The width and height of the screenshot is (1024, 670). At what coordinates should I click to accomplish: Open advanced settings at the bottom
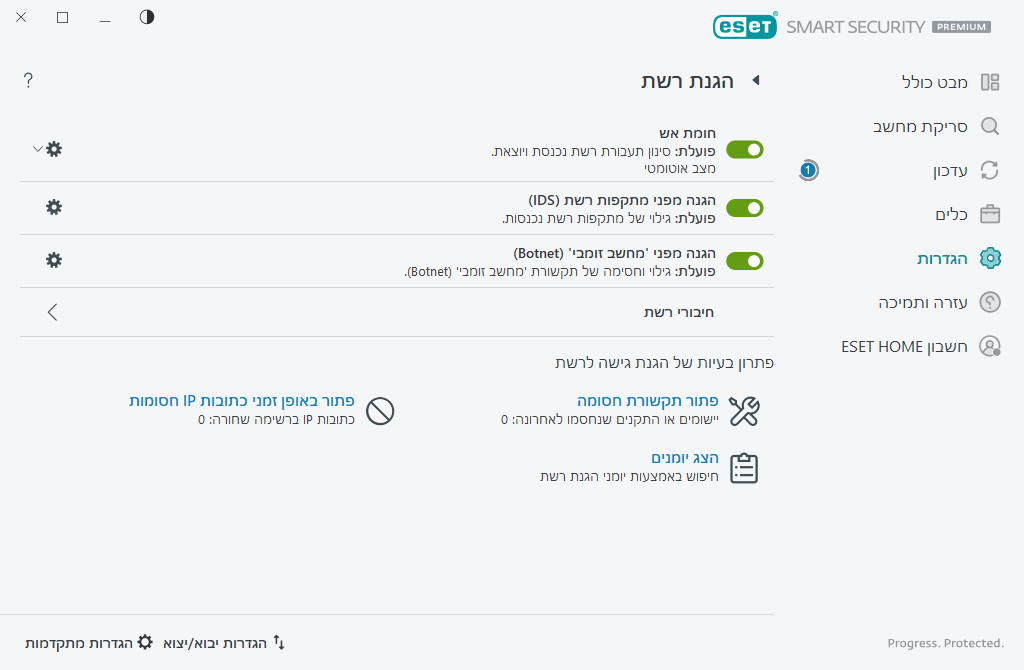point(88,642)
